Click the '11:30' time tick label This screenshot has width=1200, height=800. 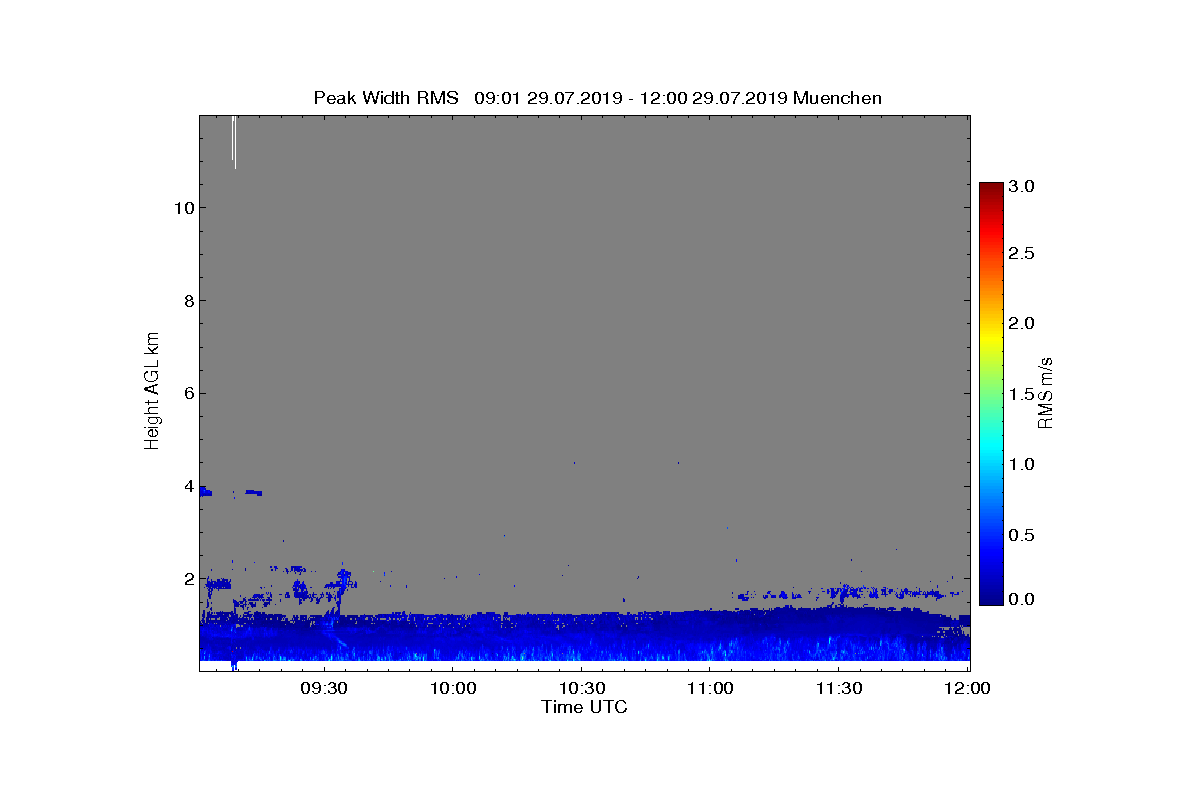839,688
